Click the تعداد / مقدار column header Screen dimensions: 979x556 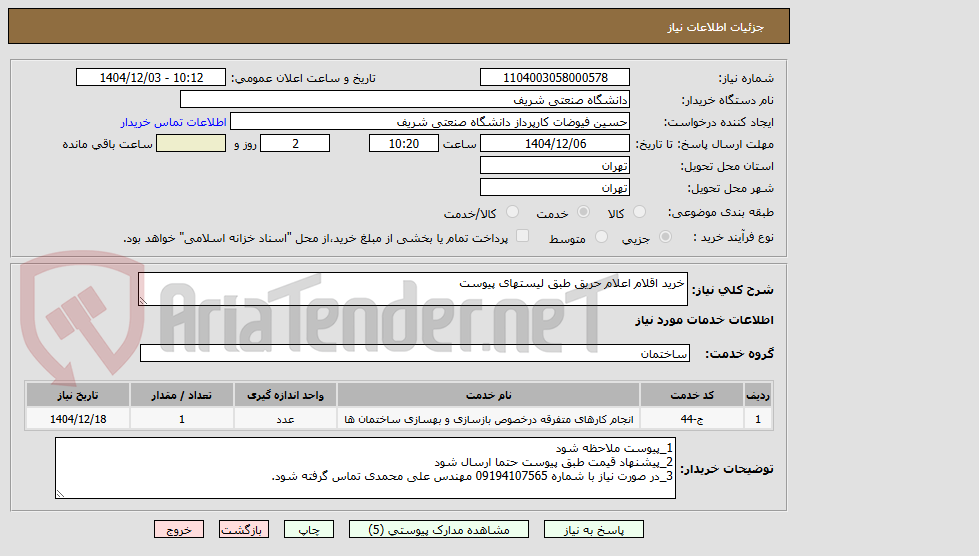click(x=182, y=395)
